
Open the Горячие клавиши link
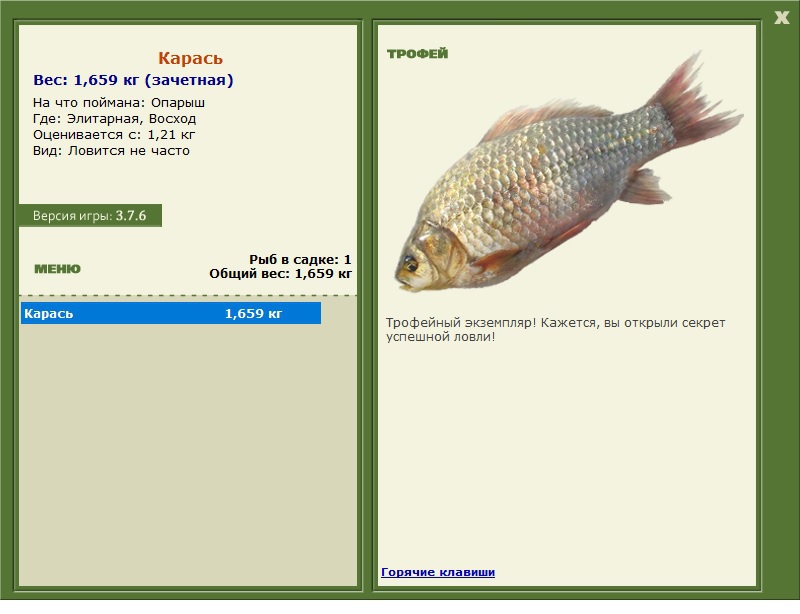438,572
